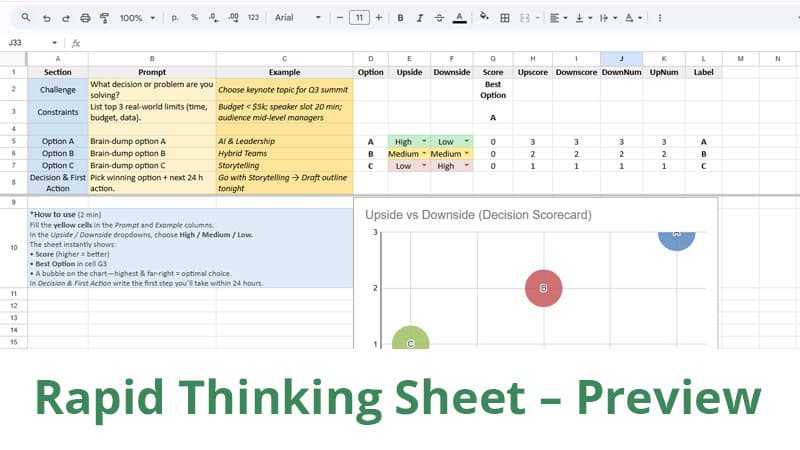Screen dimensions: 800x450
Task: Click the merge cells icon
Action: 524,18
